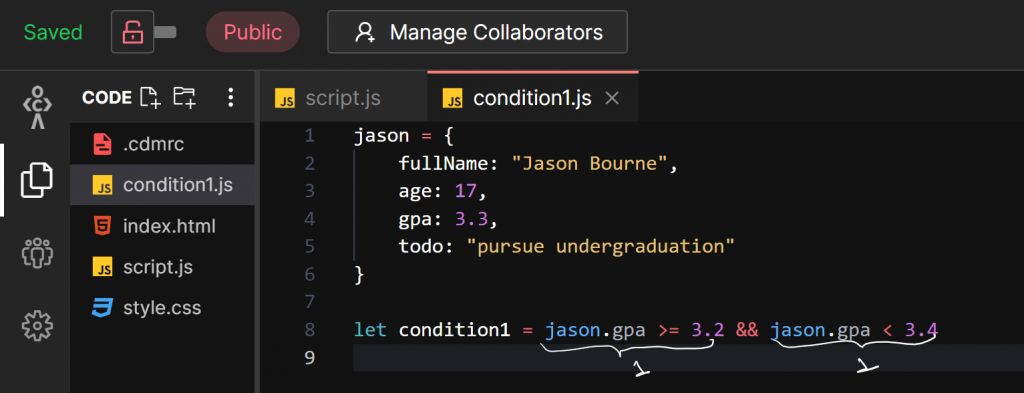
Task: Select condition1.js in file list
Action: click(162, 185)
